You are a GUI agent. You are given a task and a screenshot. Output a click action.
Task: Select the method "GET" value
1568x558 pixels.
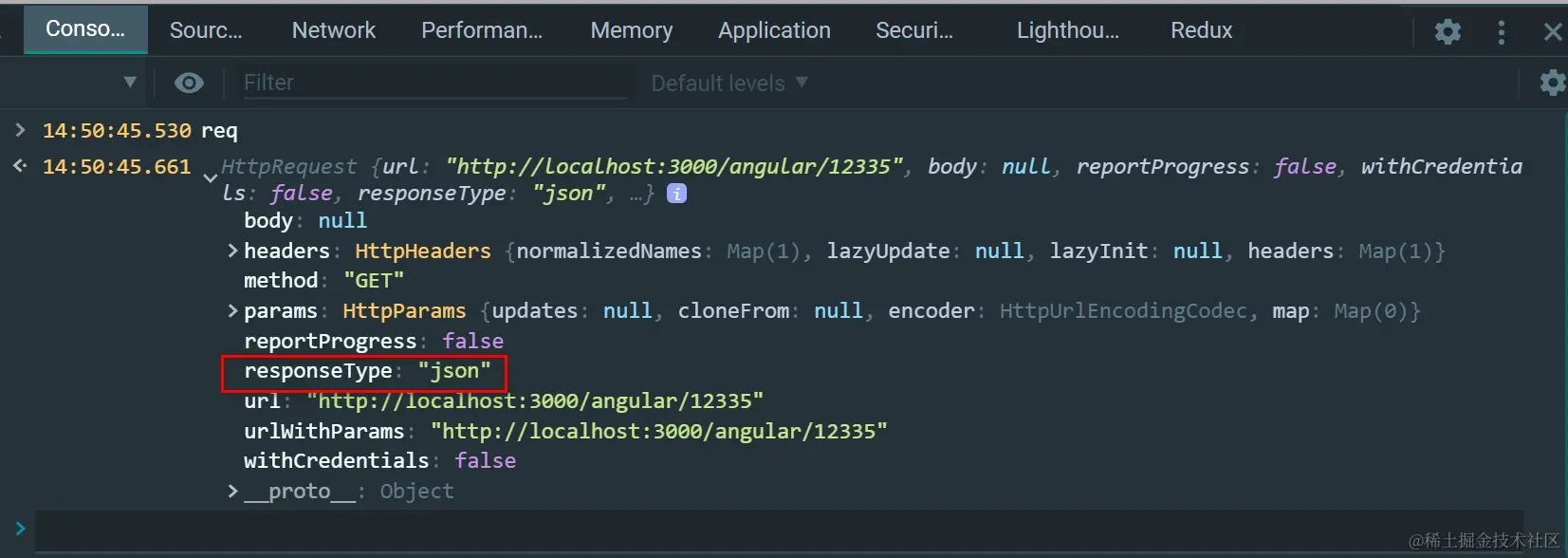374,281
